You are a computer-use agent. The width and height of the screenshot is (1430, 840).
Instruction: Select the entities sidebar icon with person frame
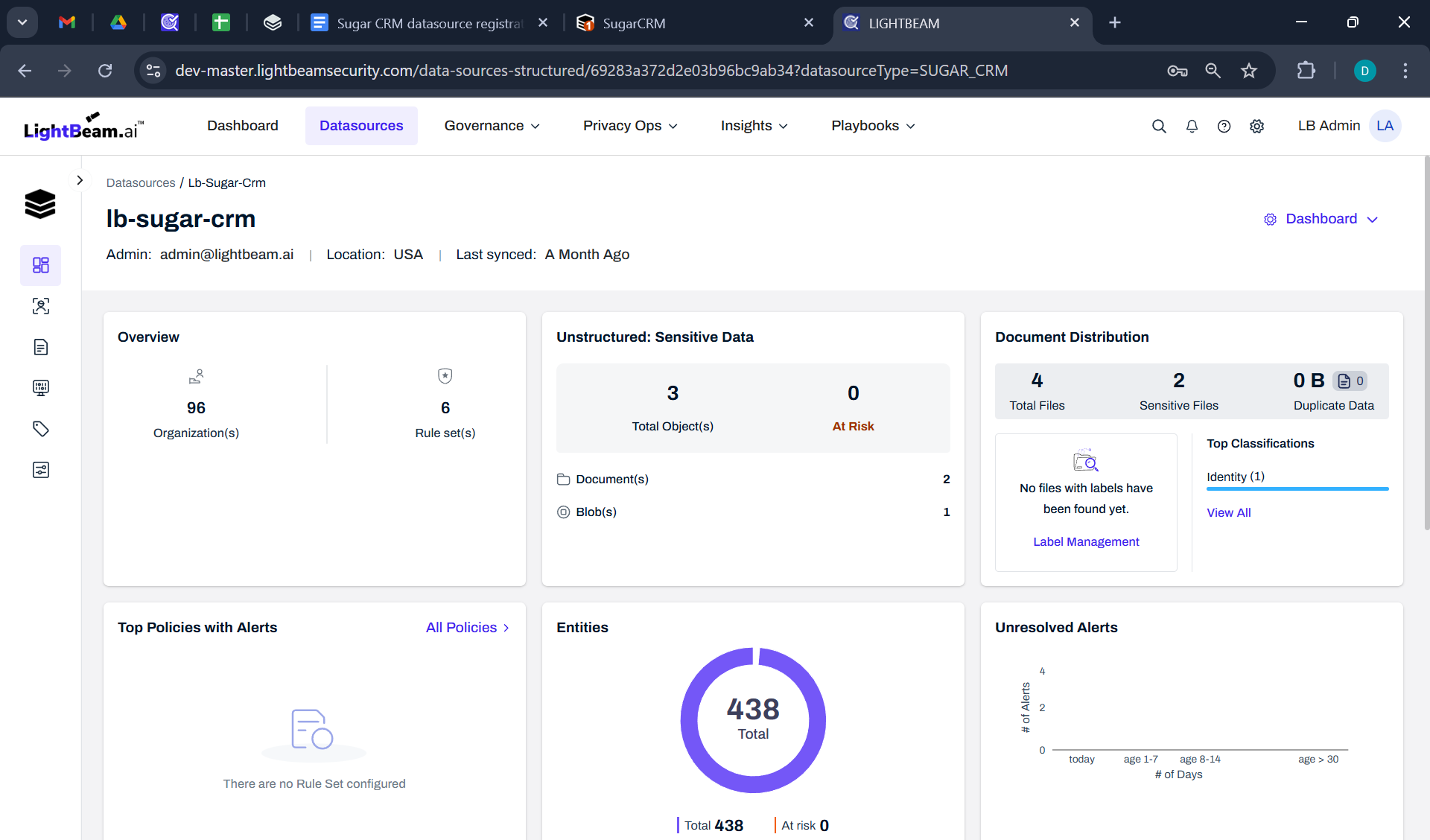point(41,306)
